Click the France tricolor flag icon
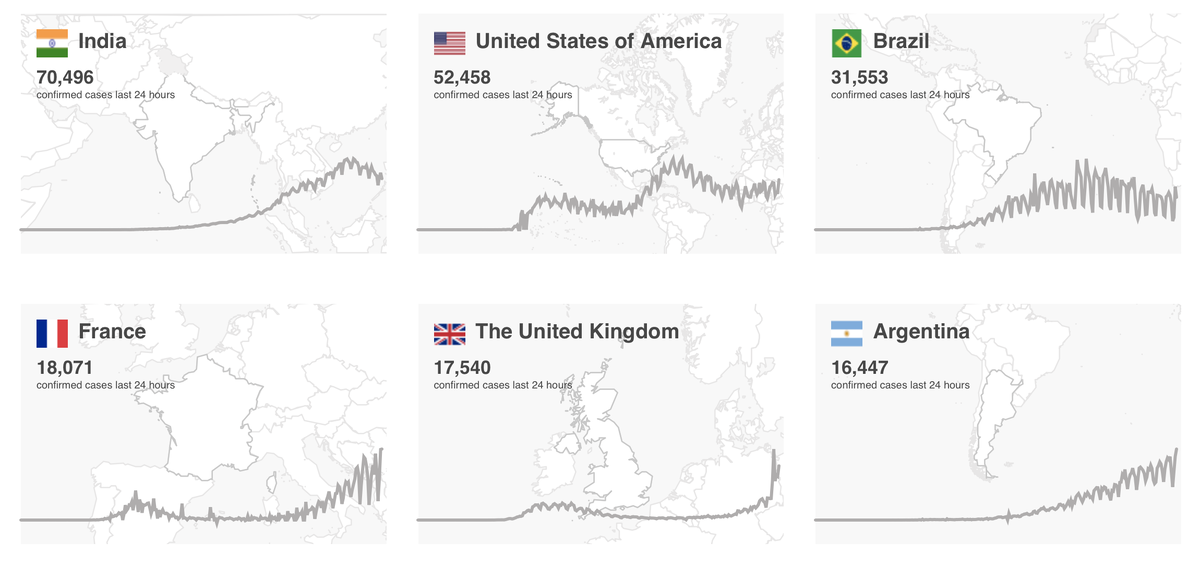The width and height of the screenshot is (1200, 566). (x=52, y=332)
